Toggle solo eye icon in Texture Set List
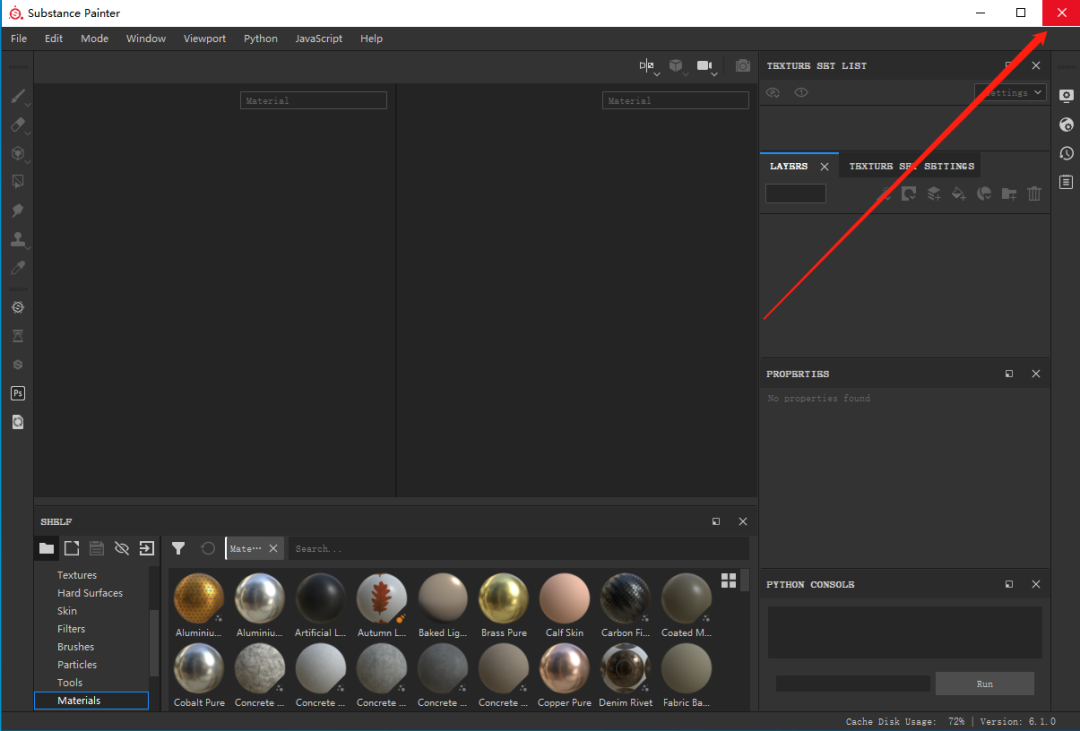Viewport: 1080px width, 731px height. coord(801,92)
